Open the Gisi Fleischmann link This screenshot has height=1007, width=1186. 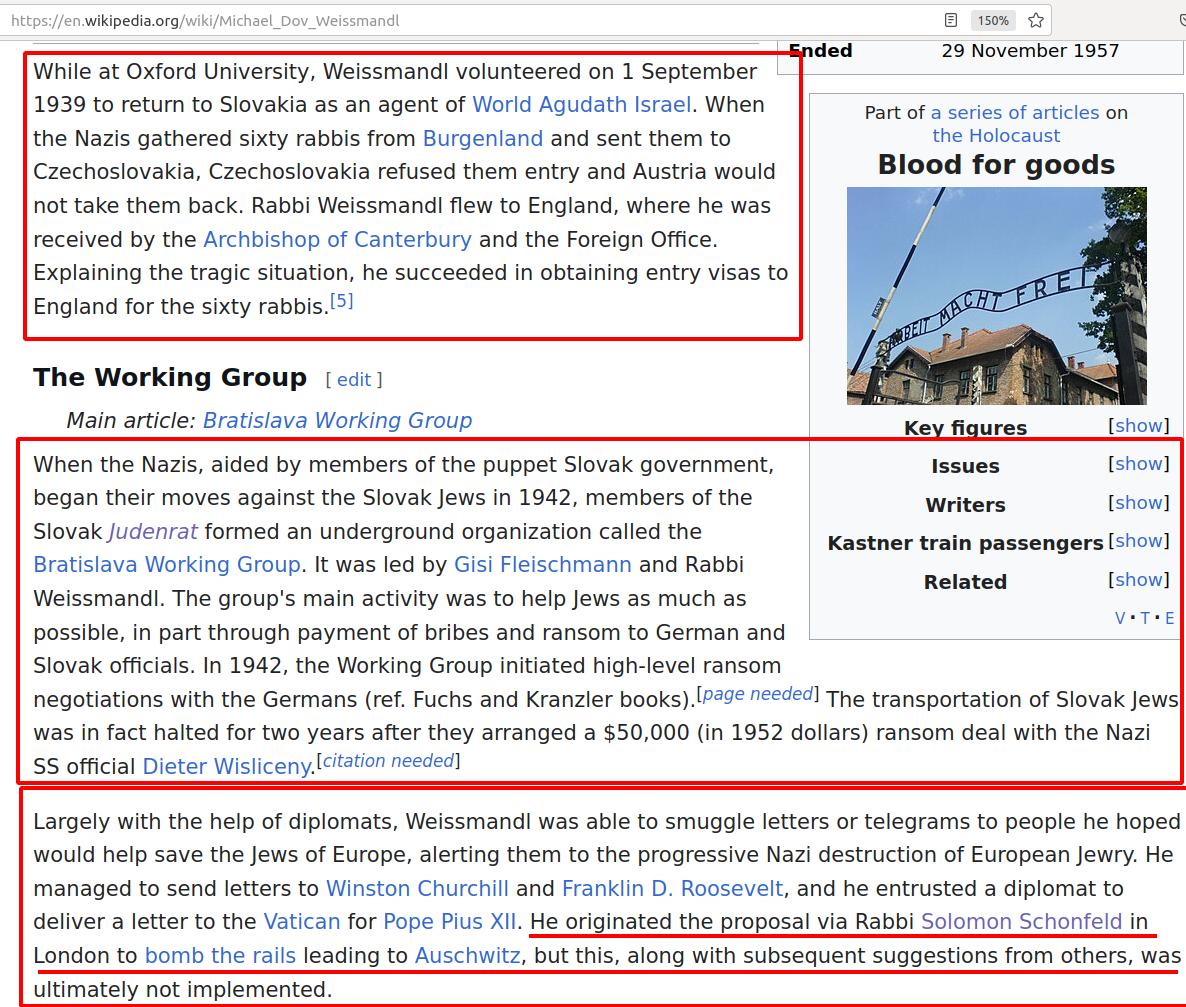(x=542, y=565)
